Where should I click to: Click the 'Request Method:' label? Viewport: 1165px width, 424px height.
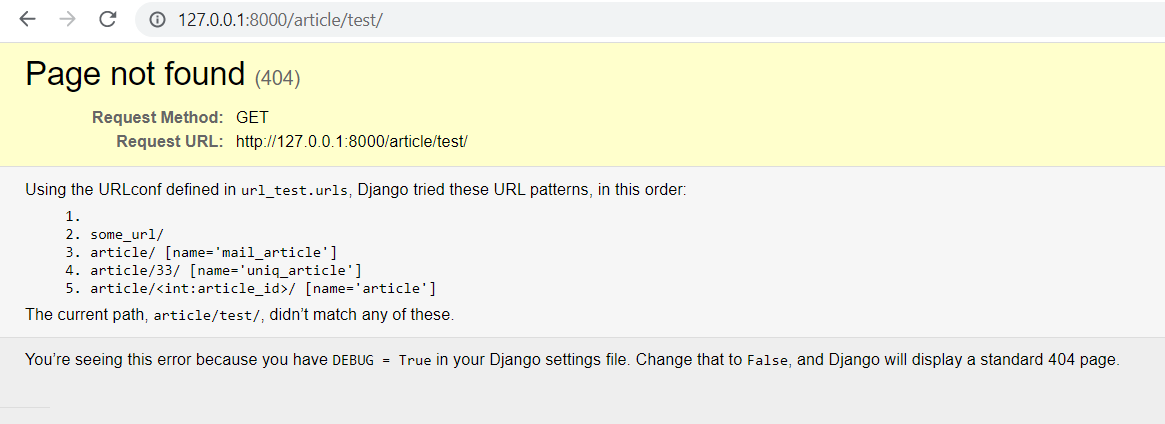pos(158,117)
